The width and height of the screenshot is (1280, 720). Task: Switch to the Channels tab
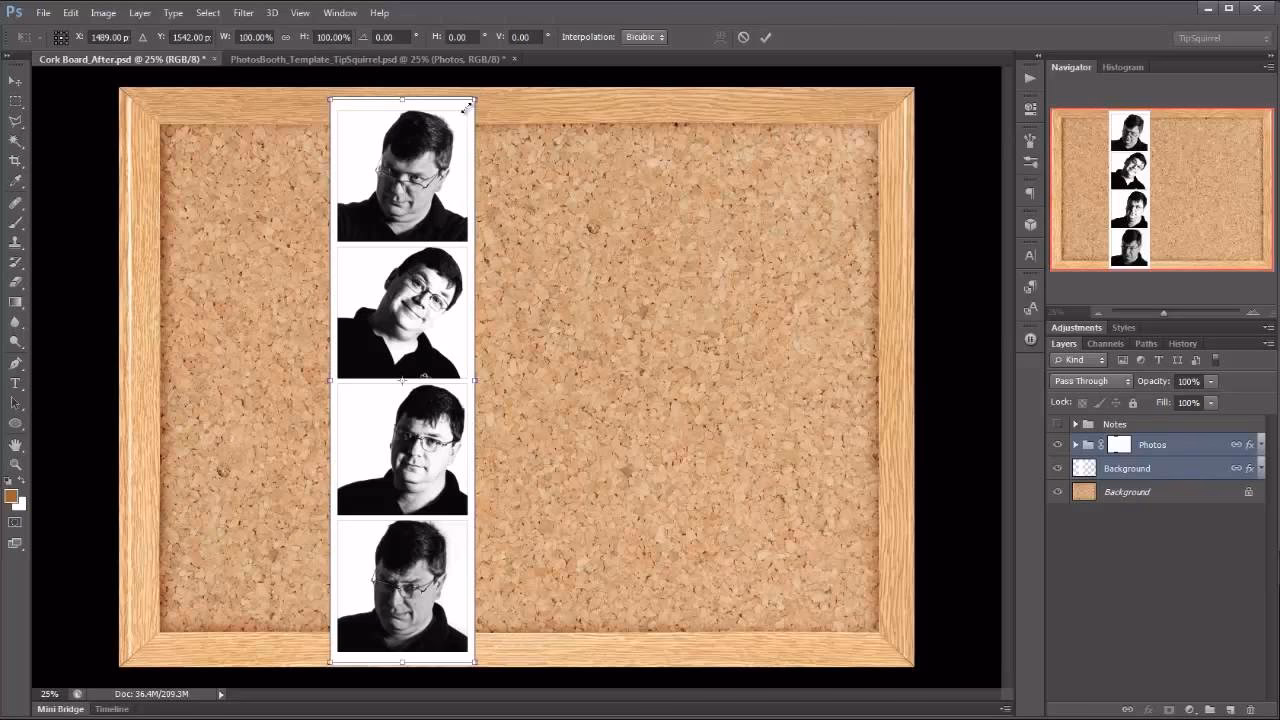coord(1105,343)
